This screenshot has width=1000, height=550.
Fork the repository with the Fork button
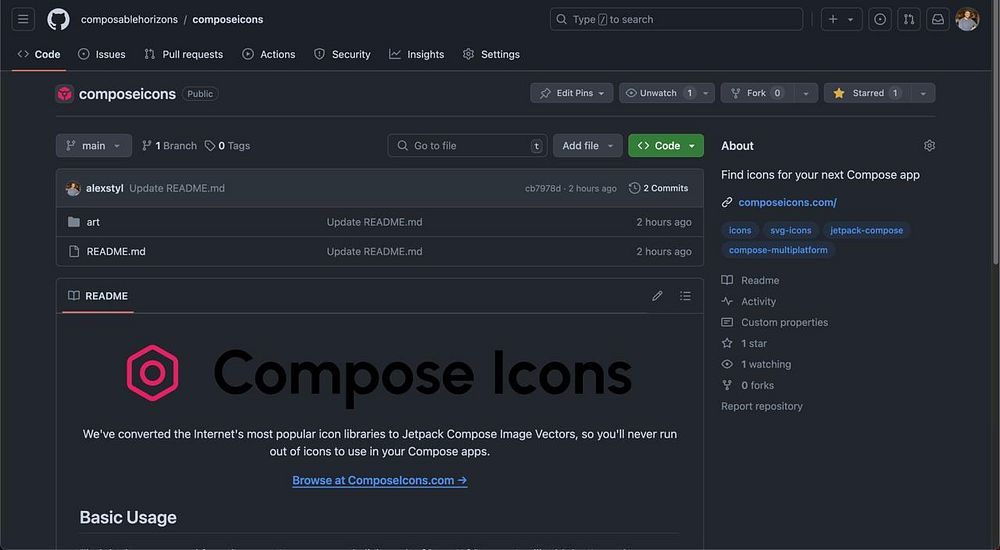pyautogui.click(x=757, y=93)
